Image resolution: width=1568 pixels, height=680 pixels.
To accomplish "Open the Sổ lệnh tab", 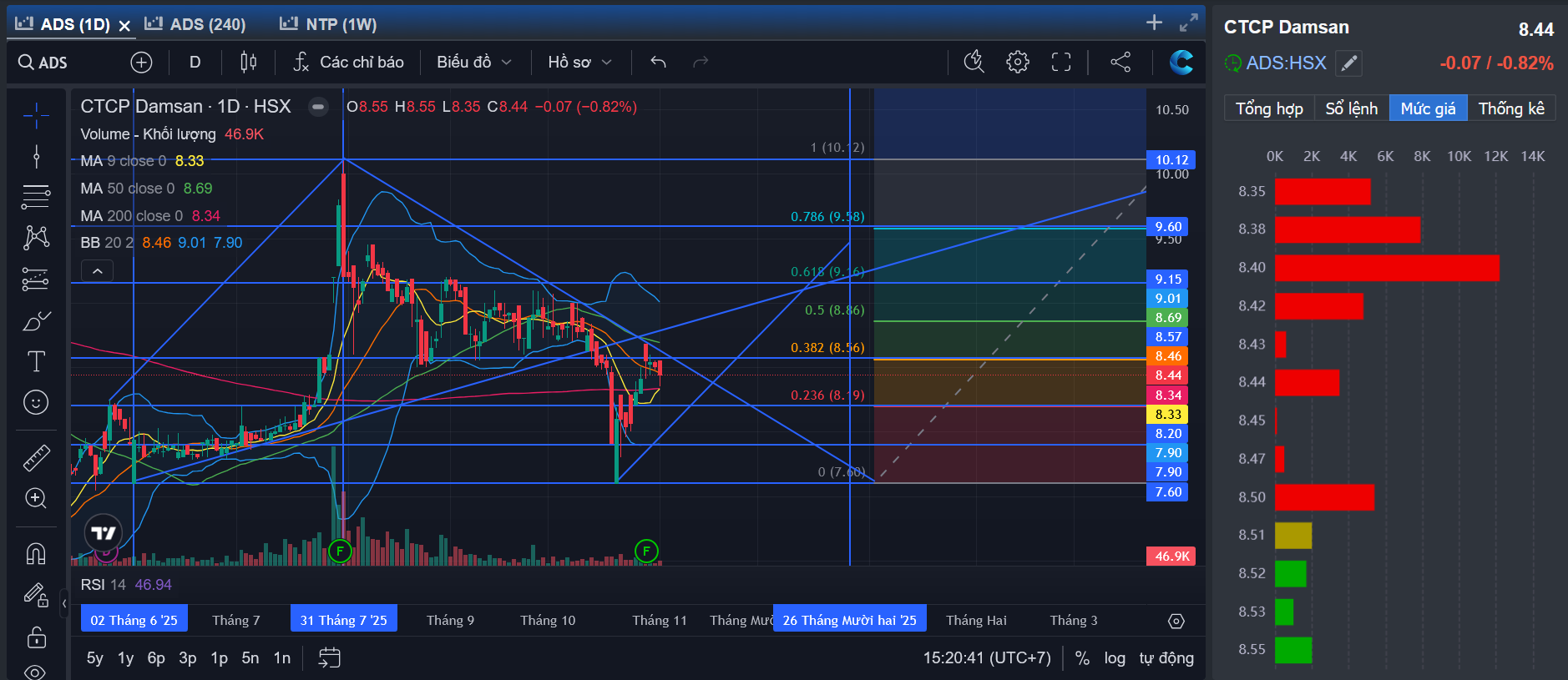I will (1351, 108).
